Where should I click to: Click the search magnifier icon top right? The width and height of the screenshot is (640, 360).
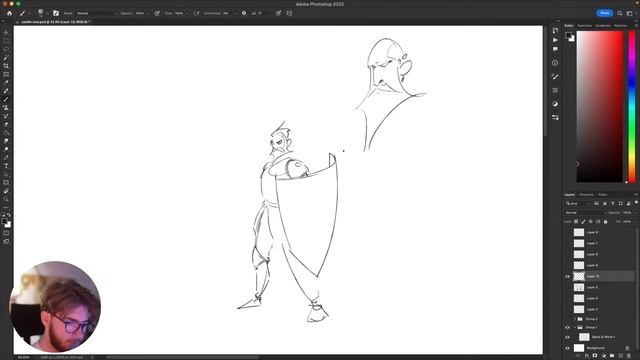click(x=620, y=13)
